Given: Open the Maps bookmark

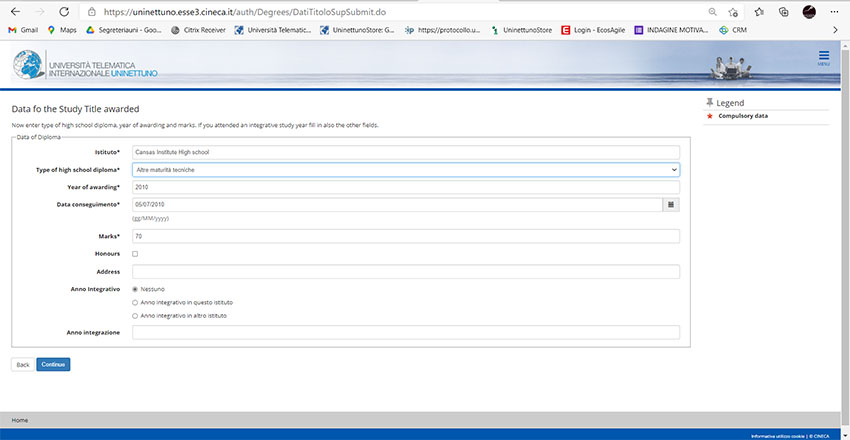Looking at the screenshot, I should coord(62,30).
